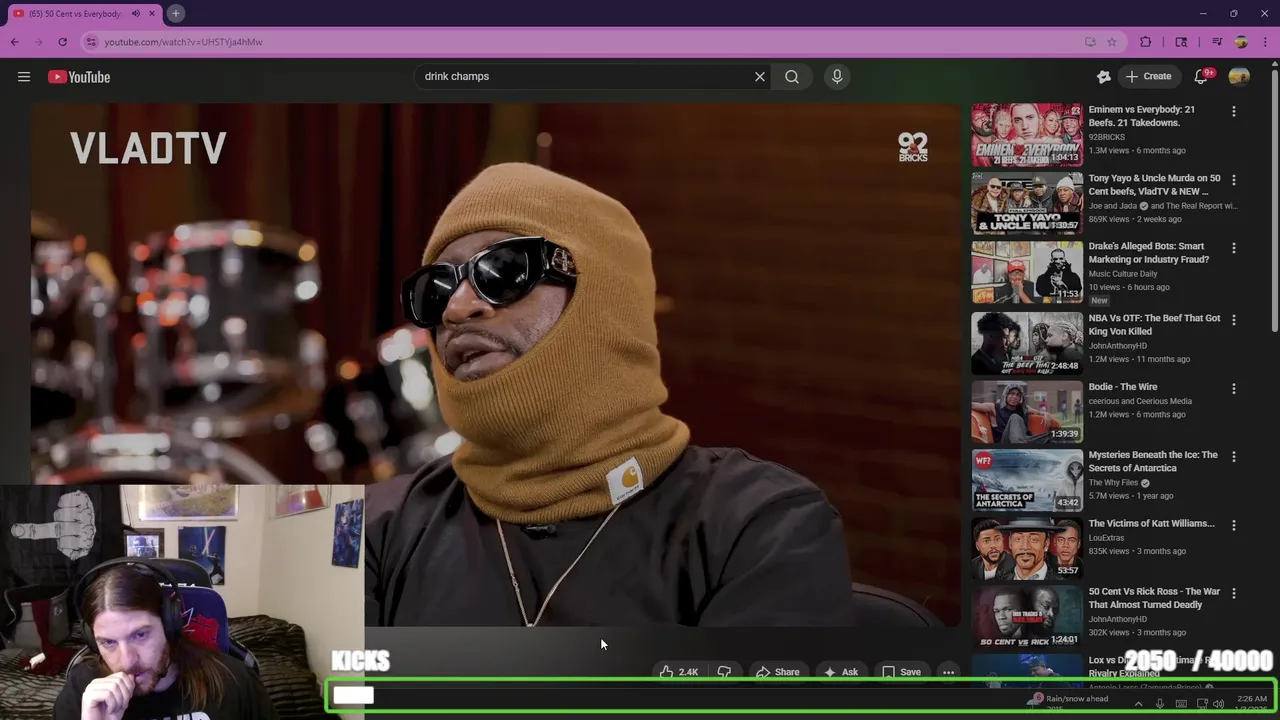
Task: Open options for NBA Vs OTF video
Action: click(1233, 320)
